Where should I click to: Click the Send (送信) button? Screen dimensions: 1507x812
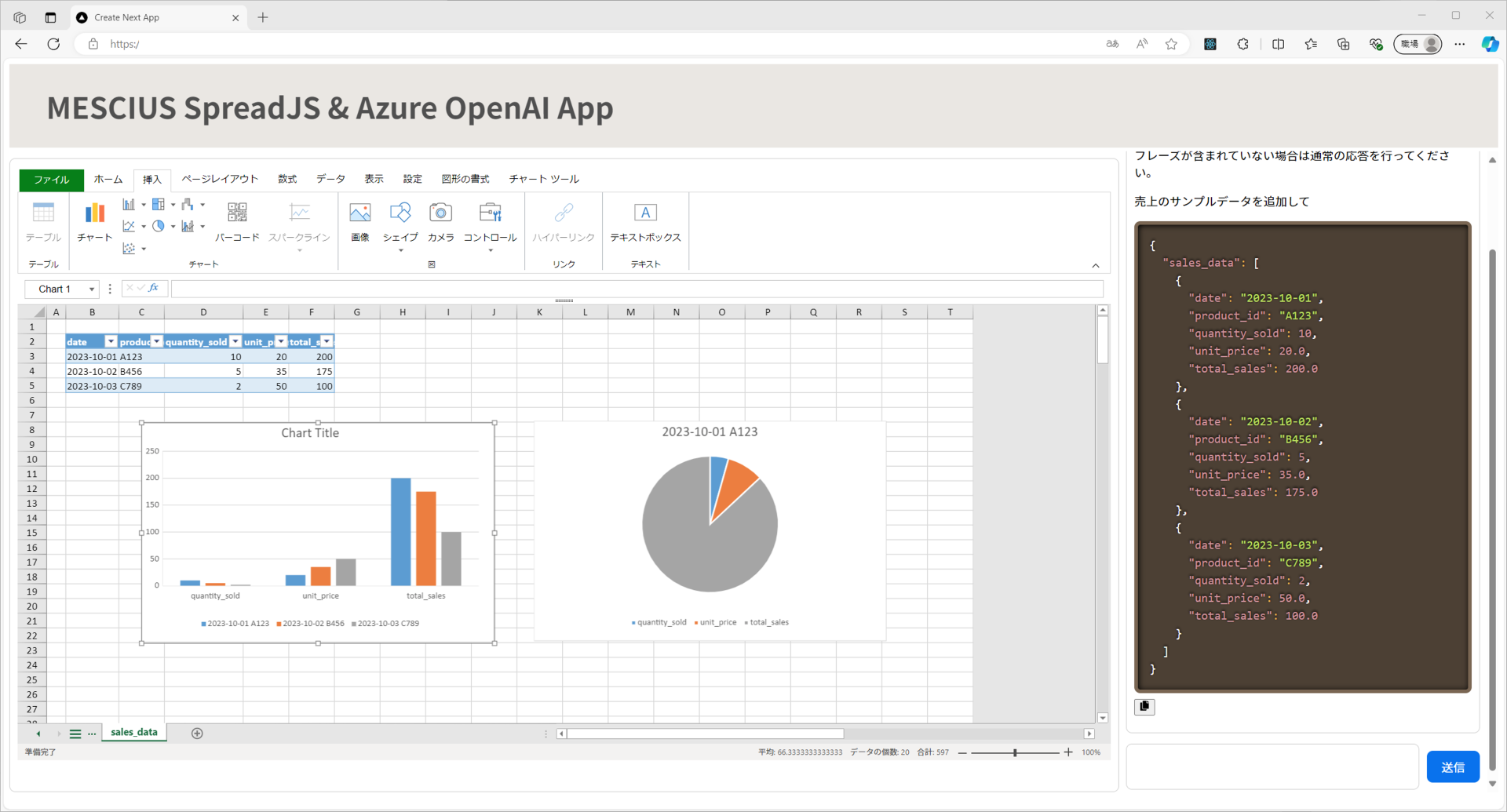1453,767
